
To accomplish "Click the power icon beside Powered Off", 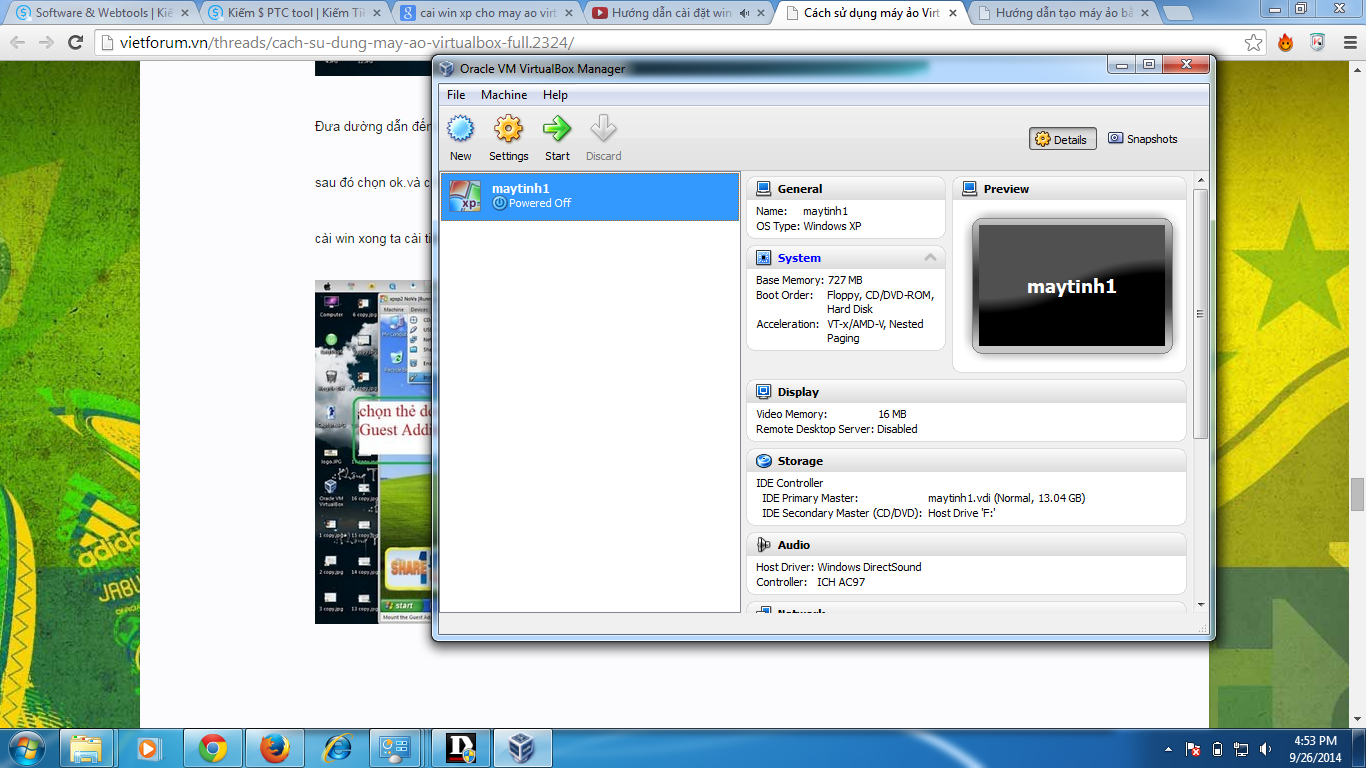I will tap(499, 203).
